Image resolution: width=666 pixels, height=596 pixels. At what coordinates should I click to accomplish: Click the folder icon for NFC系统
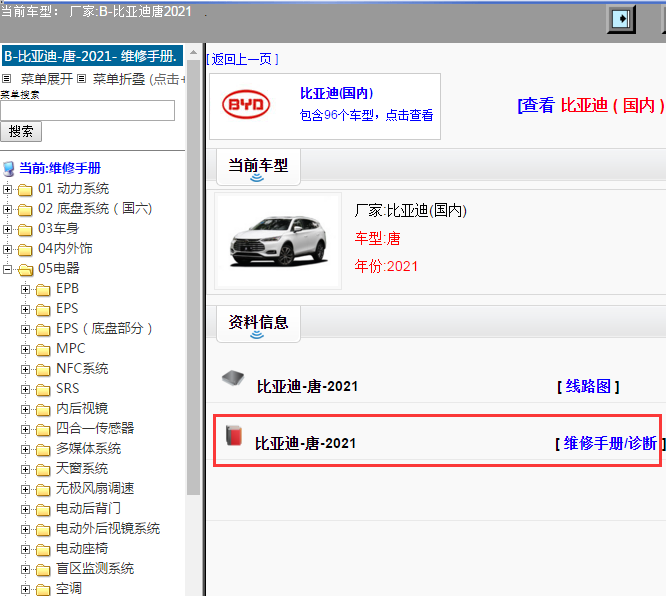pyautogui.click(x=43, y=370)
